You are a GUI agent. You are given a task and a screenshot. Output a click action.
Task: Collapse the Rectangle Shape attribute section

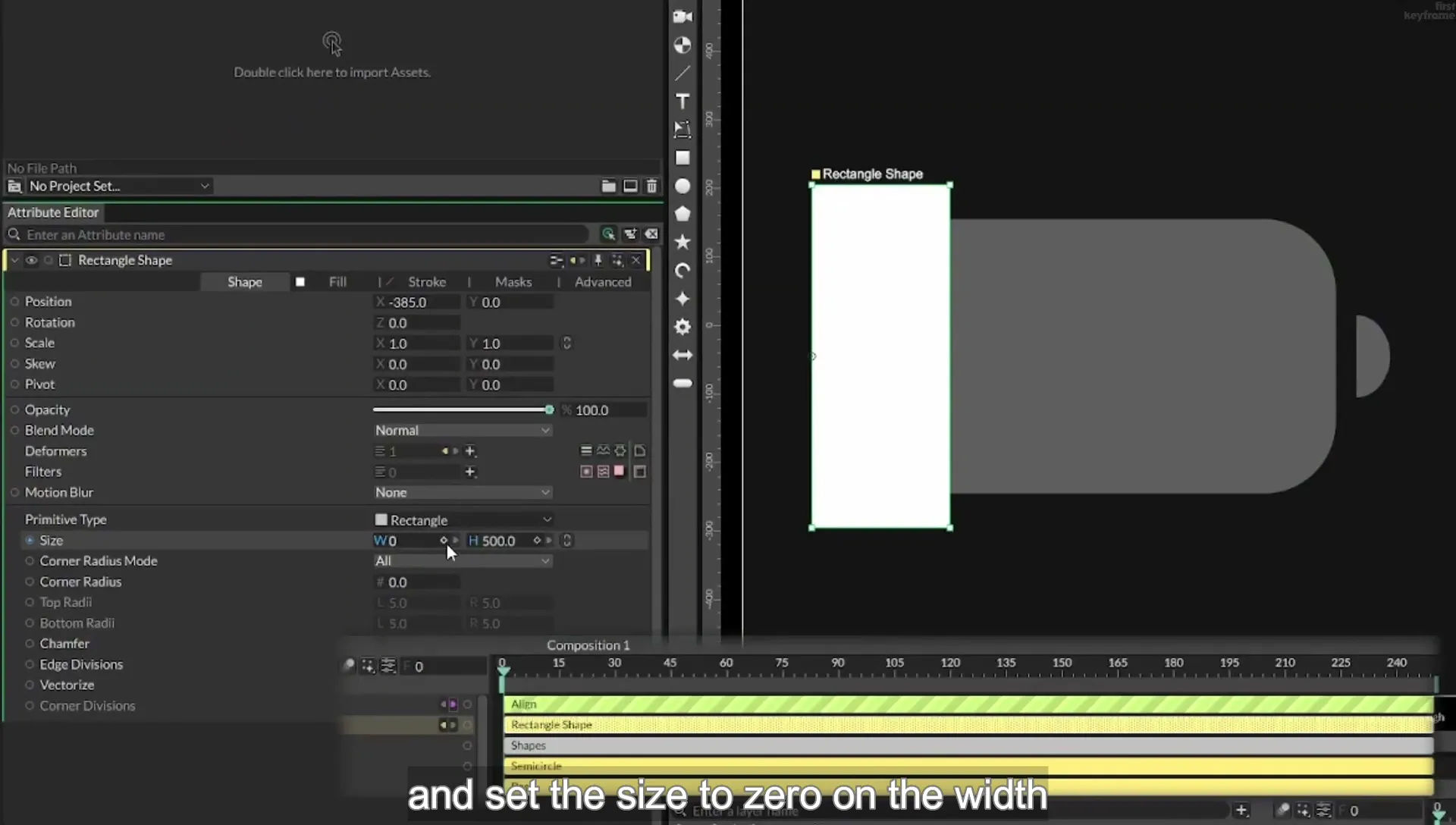pos(14,260)
